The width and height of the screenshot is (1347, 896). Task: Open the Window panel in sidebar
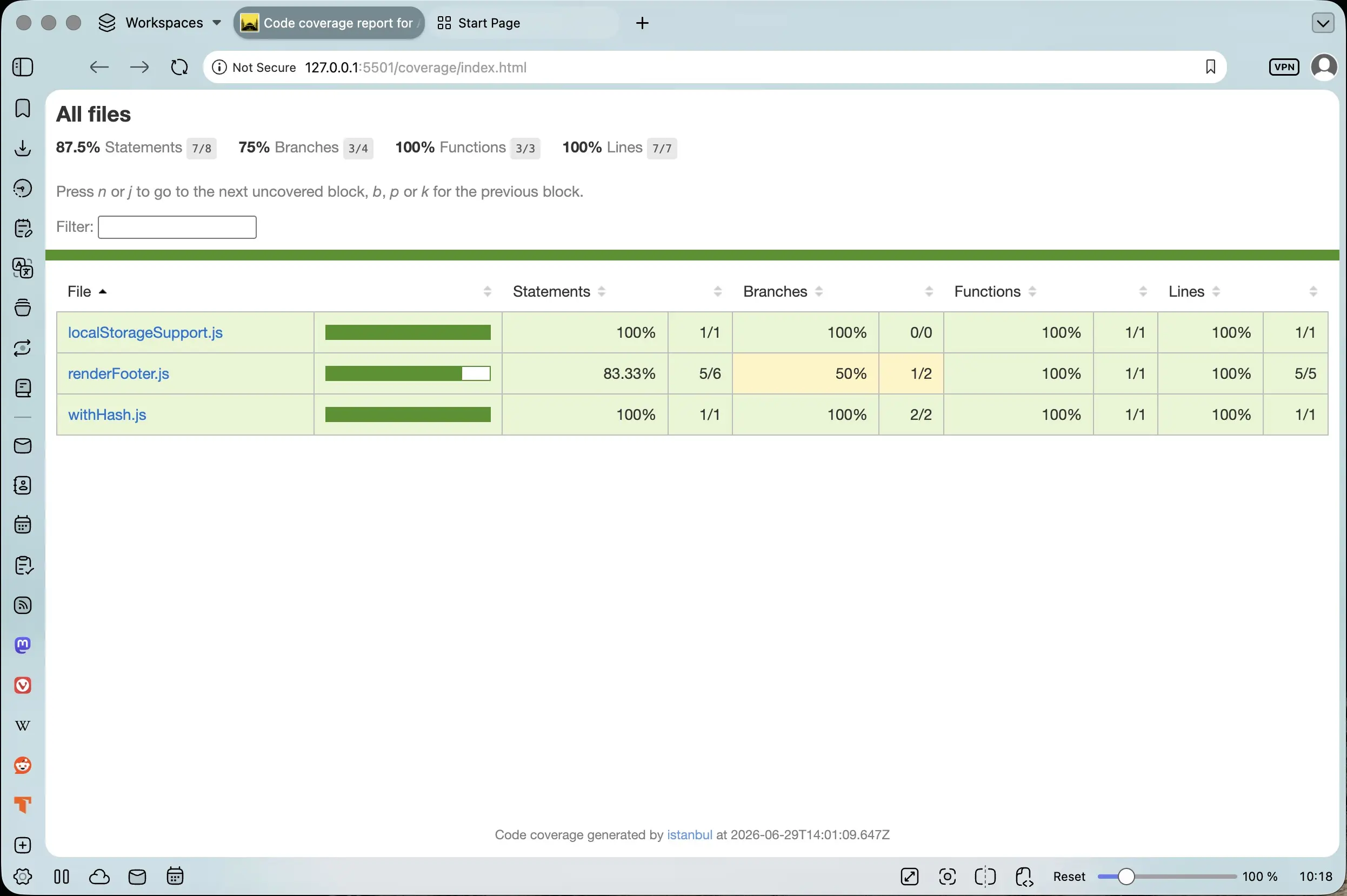(x=23, y=307)
